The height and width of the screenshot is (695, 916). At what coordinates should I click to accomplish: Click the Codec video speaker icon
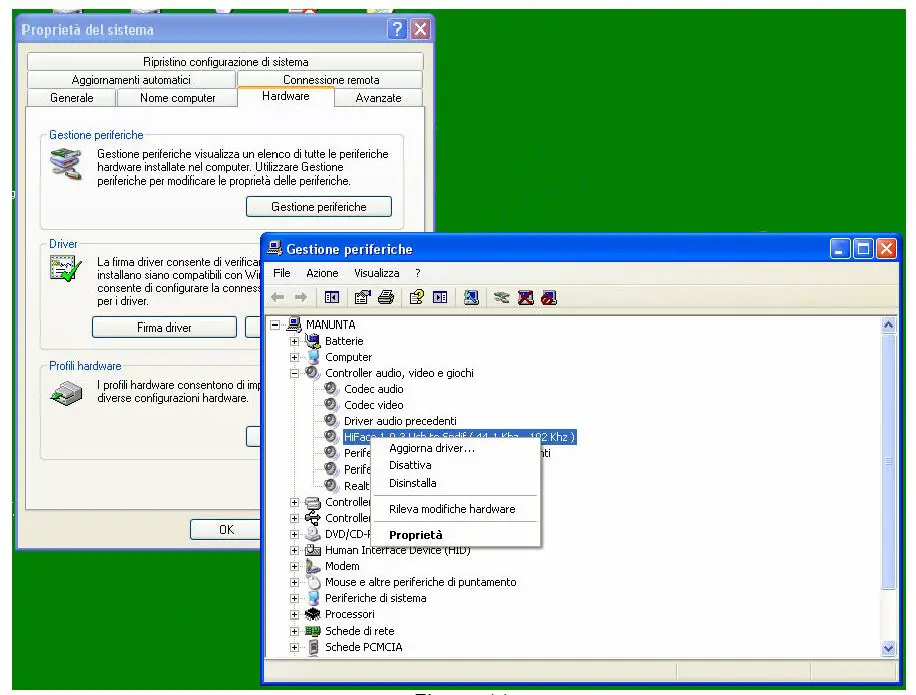pos(332,404)
